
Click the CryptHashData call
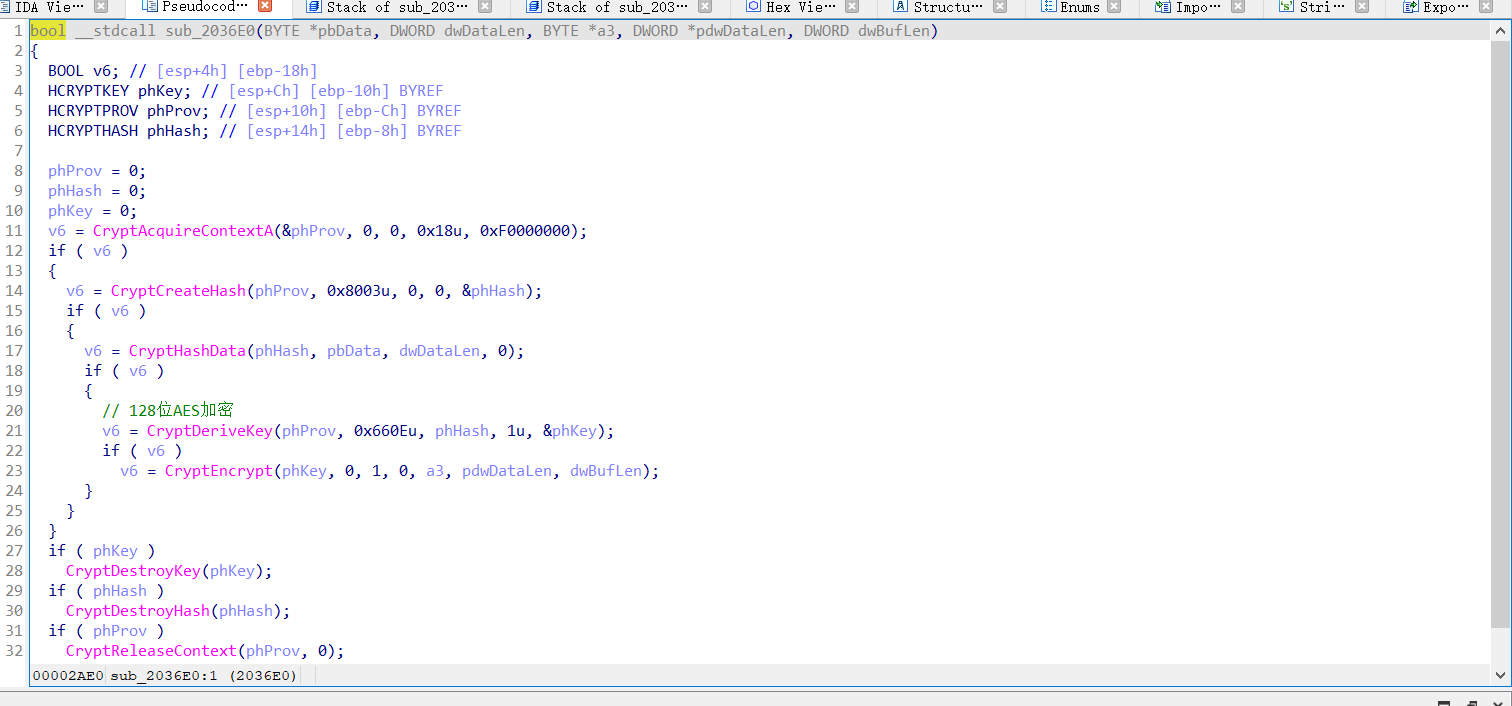[x=187, y=351]
